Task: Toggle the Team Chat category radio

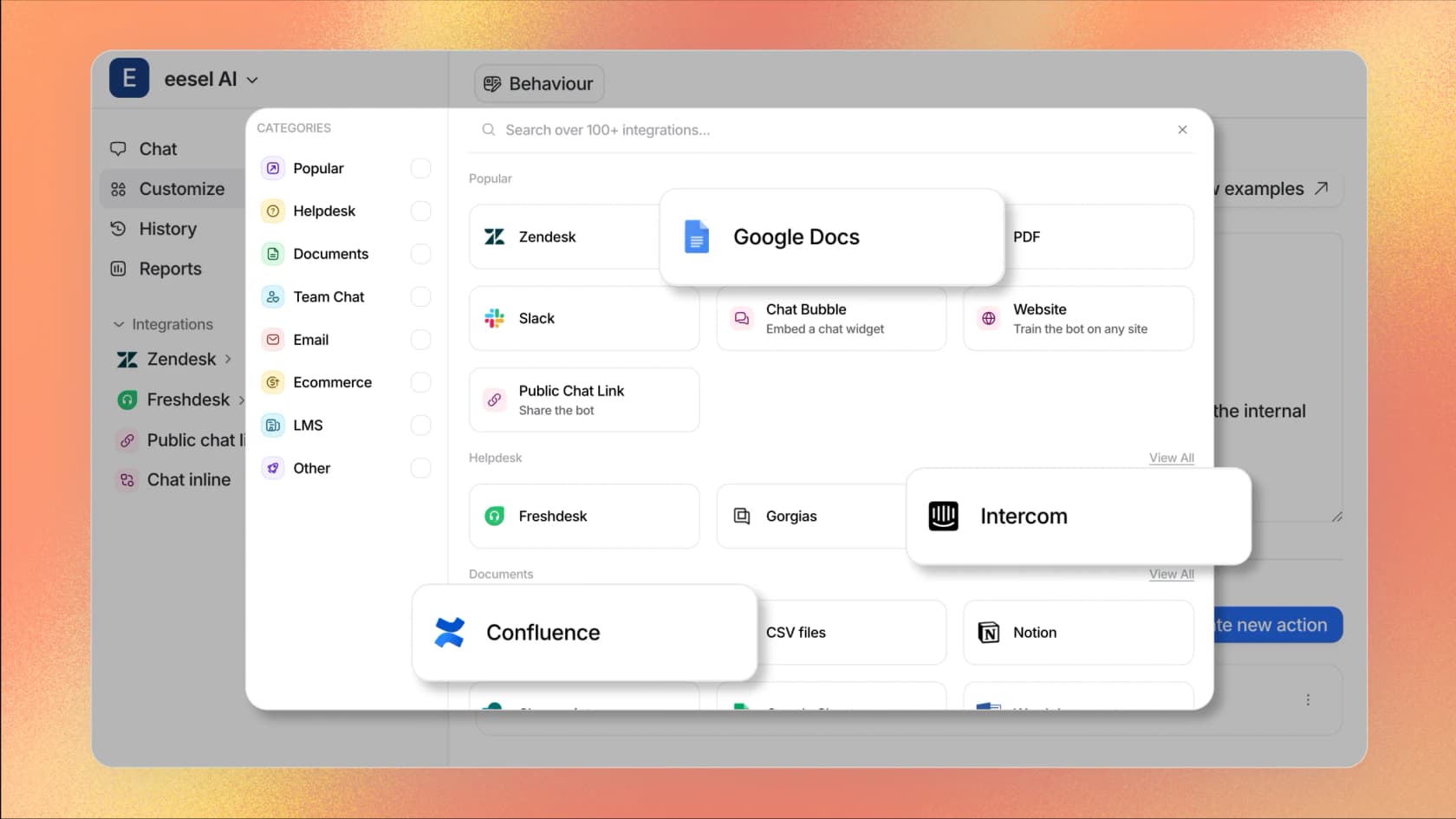Action: click(x=420, y=296)
